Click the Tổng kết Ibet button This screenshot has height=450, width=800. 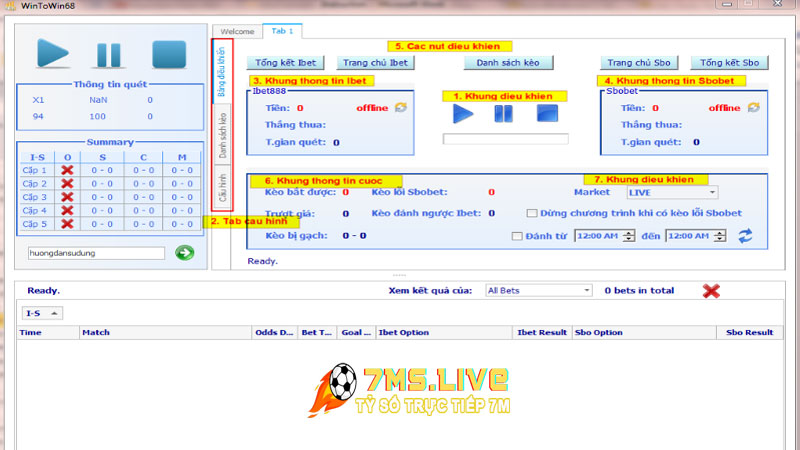coord(289,63)
